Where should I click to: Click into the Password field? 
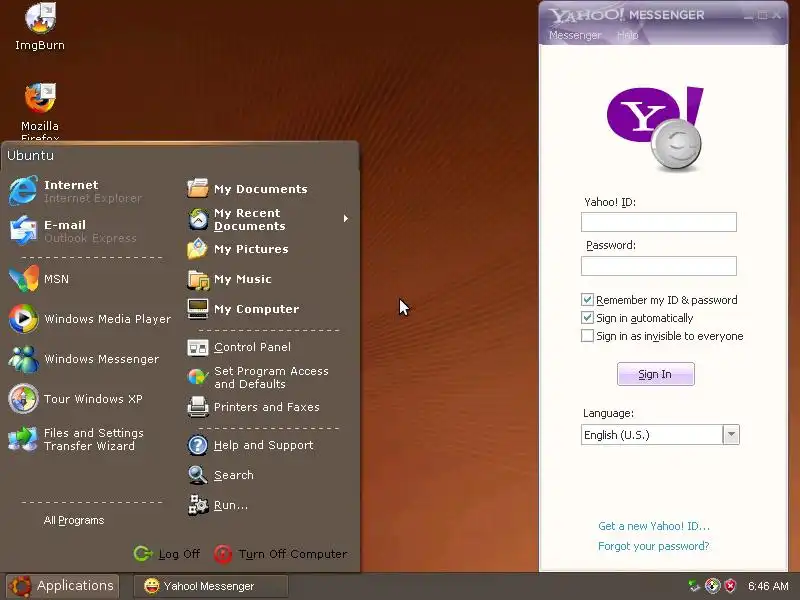tap(659, 266)
